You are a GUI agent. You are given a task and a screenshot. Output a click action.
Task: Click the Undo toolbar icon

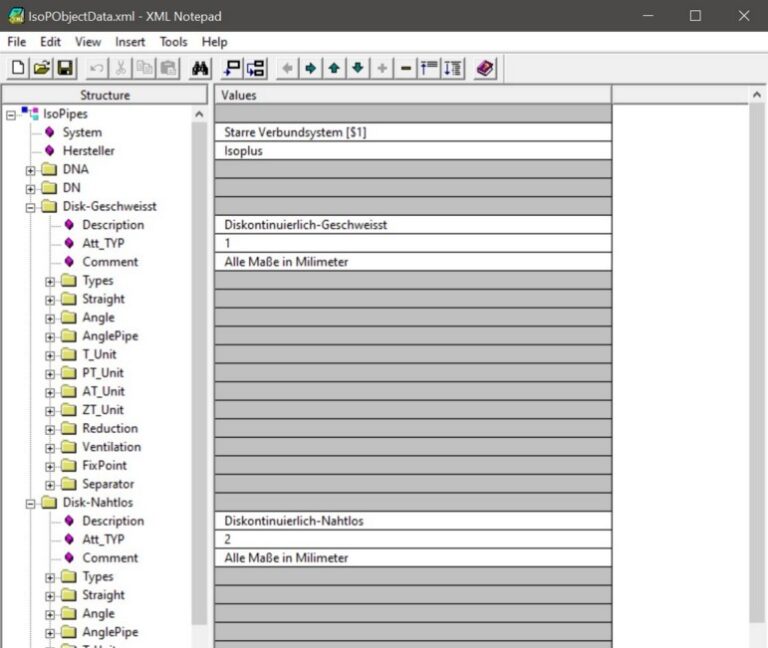pyautogui.click(x=96, y=68)
